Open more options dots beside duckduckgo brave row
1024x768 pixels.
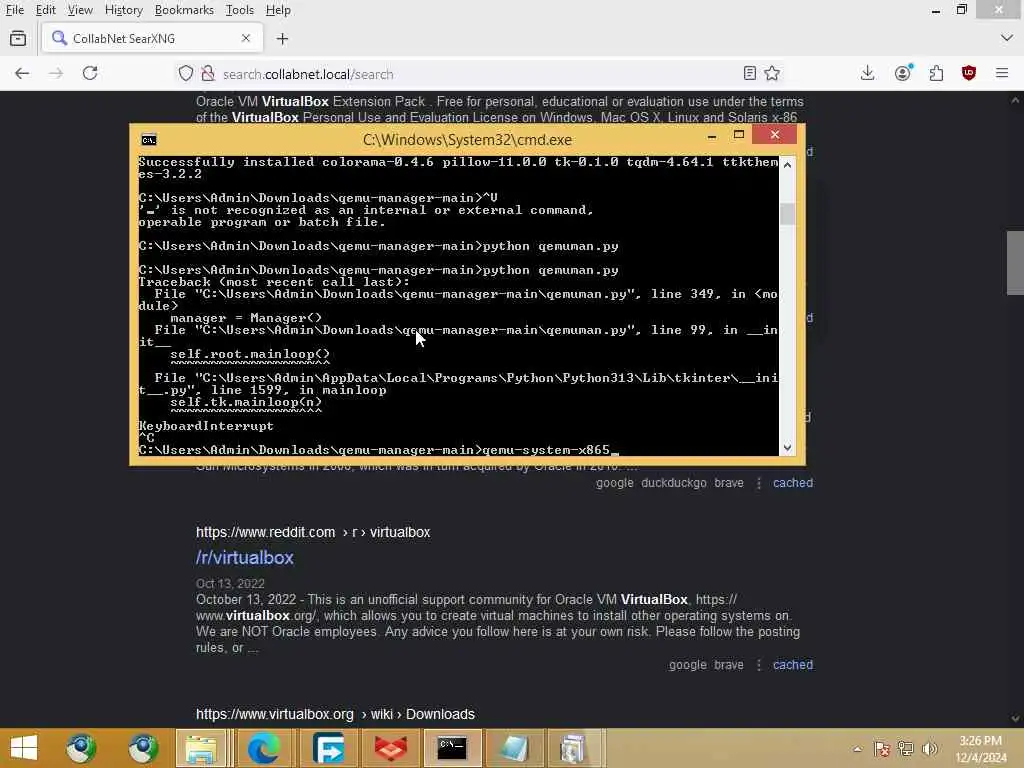(x=759, y=483)
